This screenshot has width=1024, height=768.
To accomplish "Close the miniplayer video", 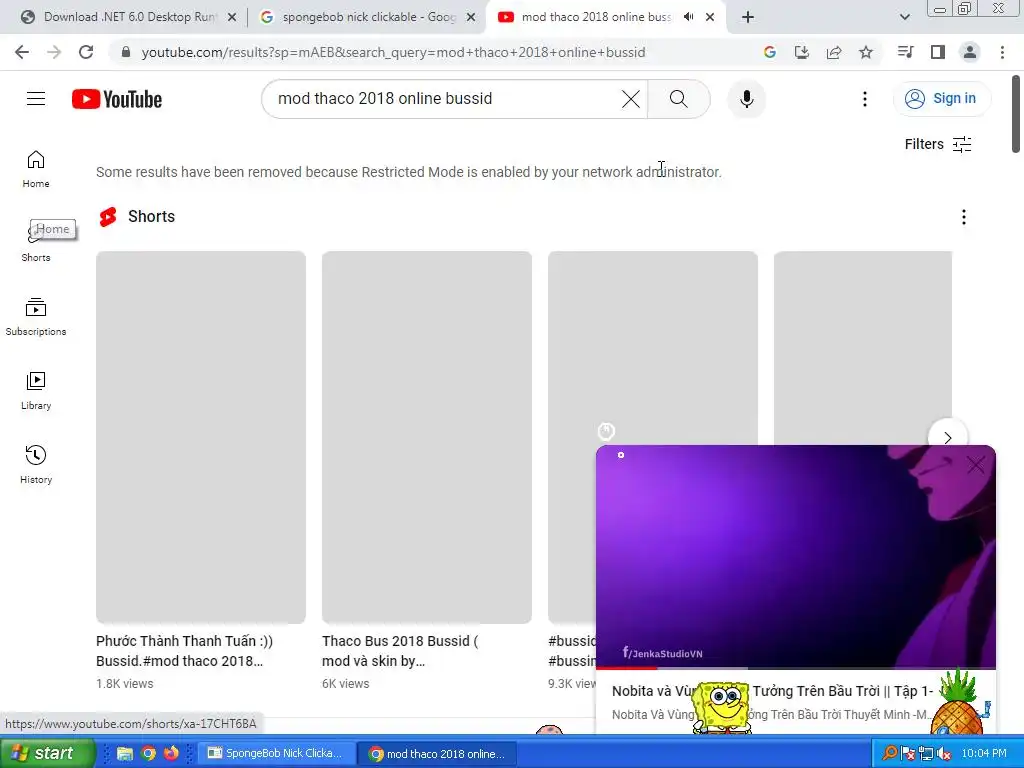I will pos(976,465).
